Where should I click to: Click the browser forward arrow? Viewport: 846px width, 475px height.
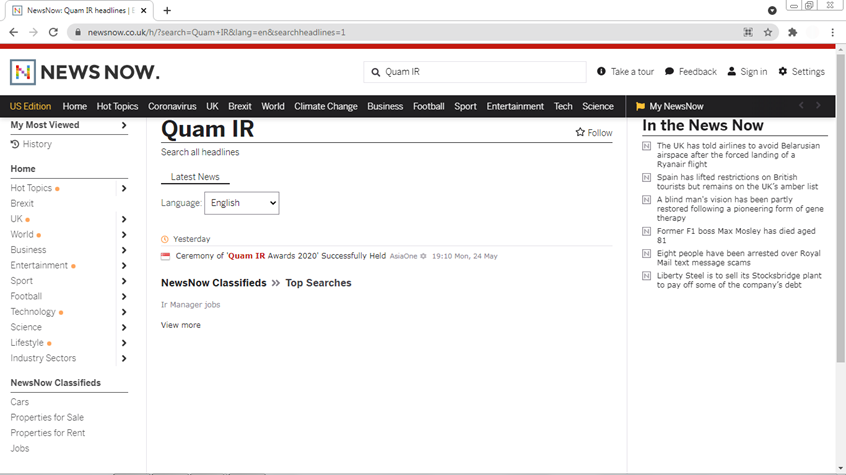(x=33, y=32)
